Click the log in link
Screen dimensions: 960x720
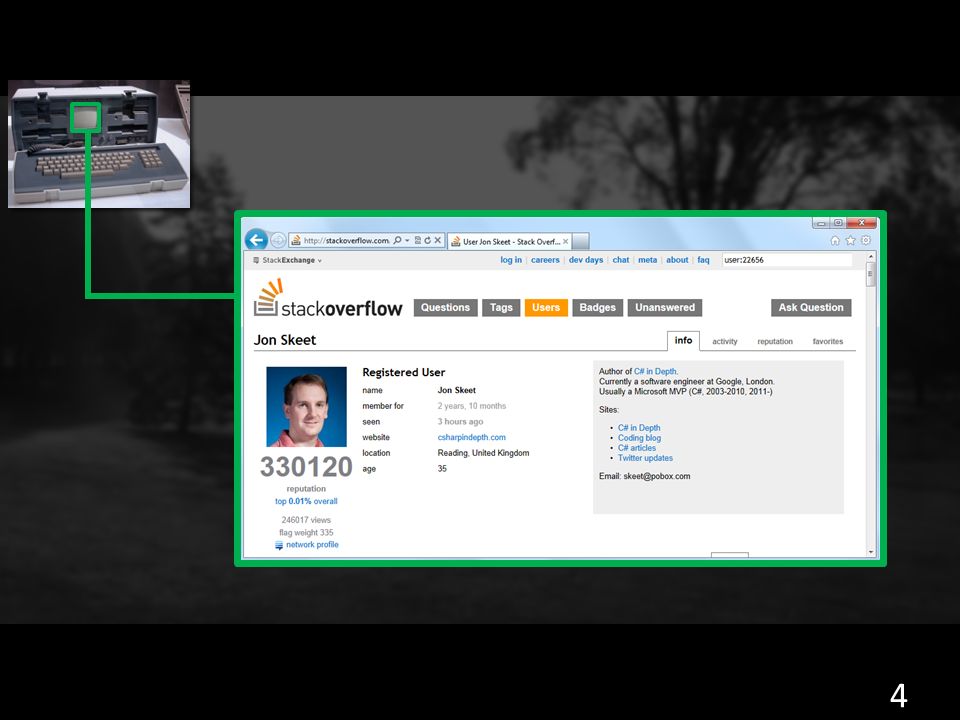click(x=511, y=260)
